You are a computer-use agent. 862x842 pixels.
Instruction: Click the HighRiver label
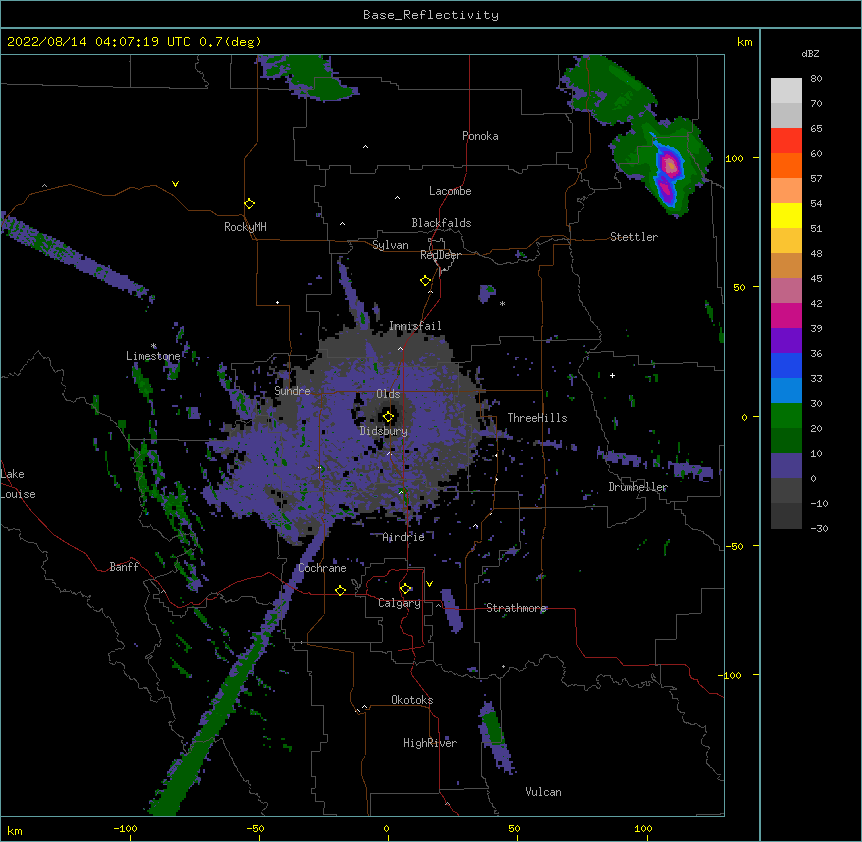coord(430,743)
